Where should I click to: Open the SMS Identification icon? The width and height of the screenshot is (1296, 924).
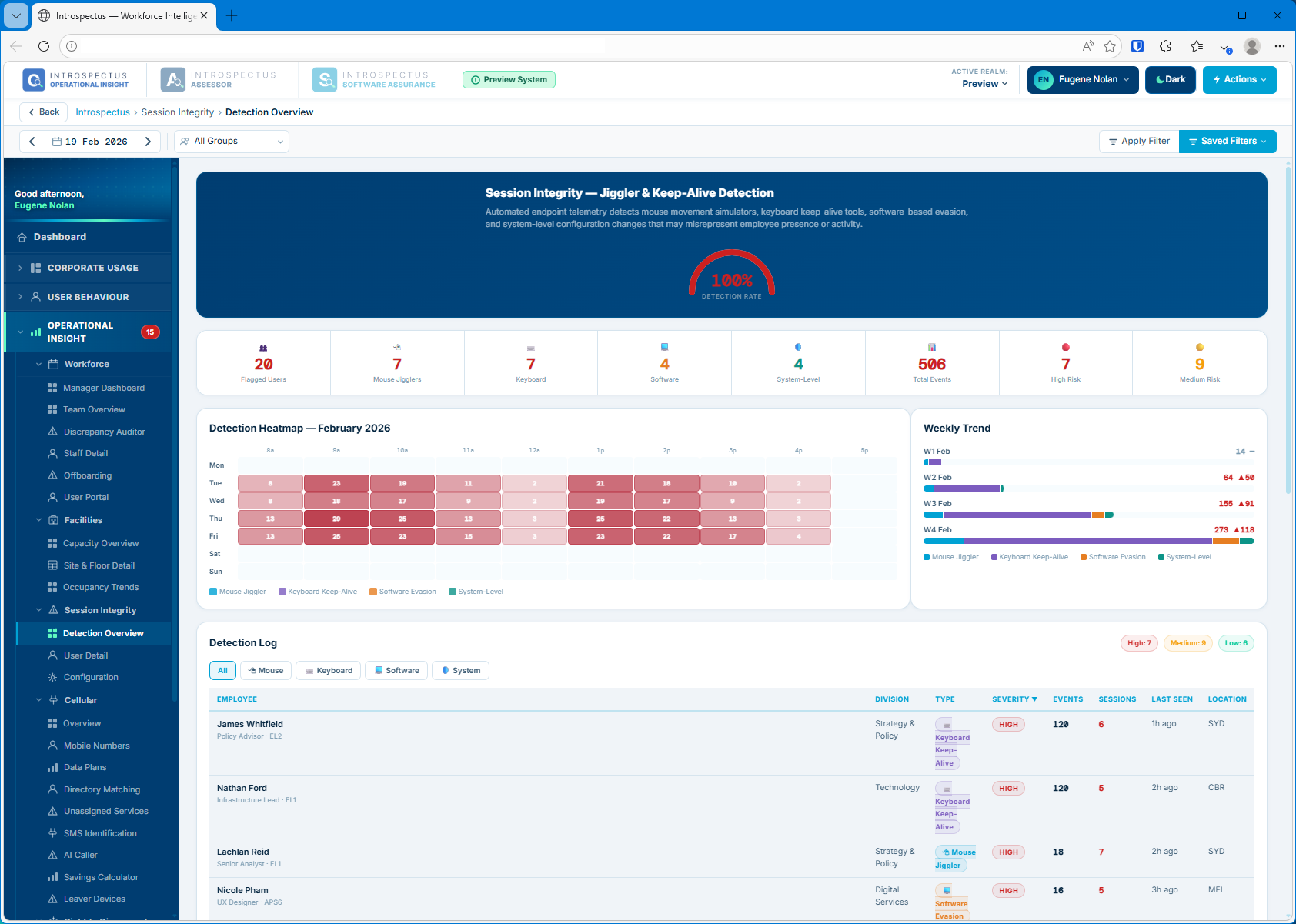51,832
